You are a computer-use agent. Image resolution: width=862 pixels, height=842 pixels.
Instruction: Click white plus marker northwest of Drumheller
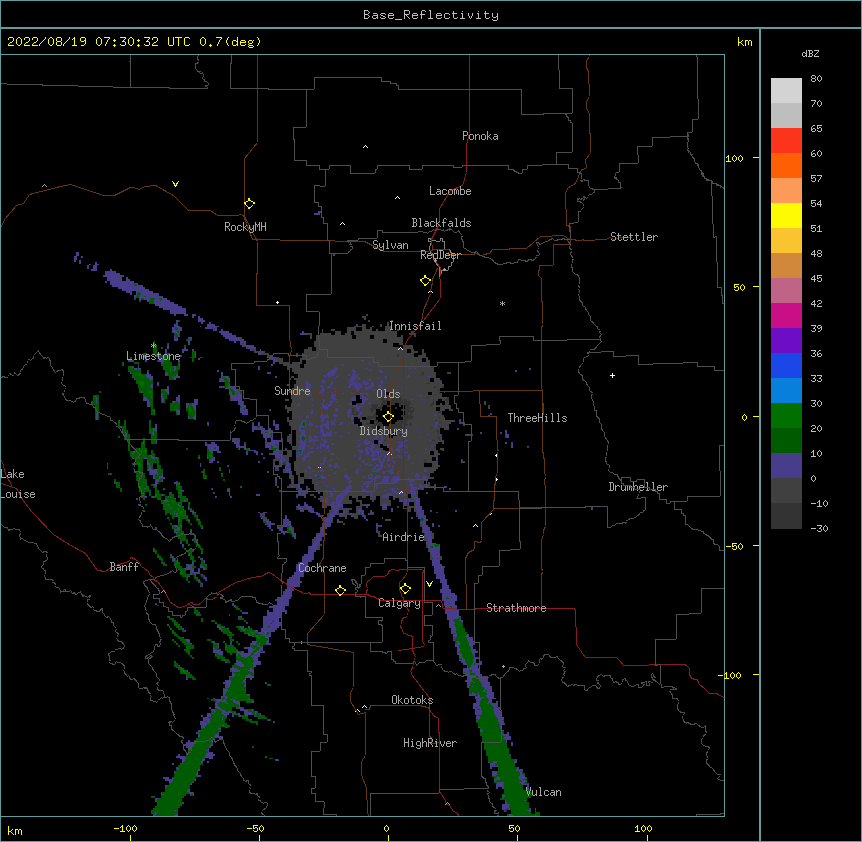[612, 375]
